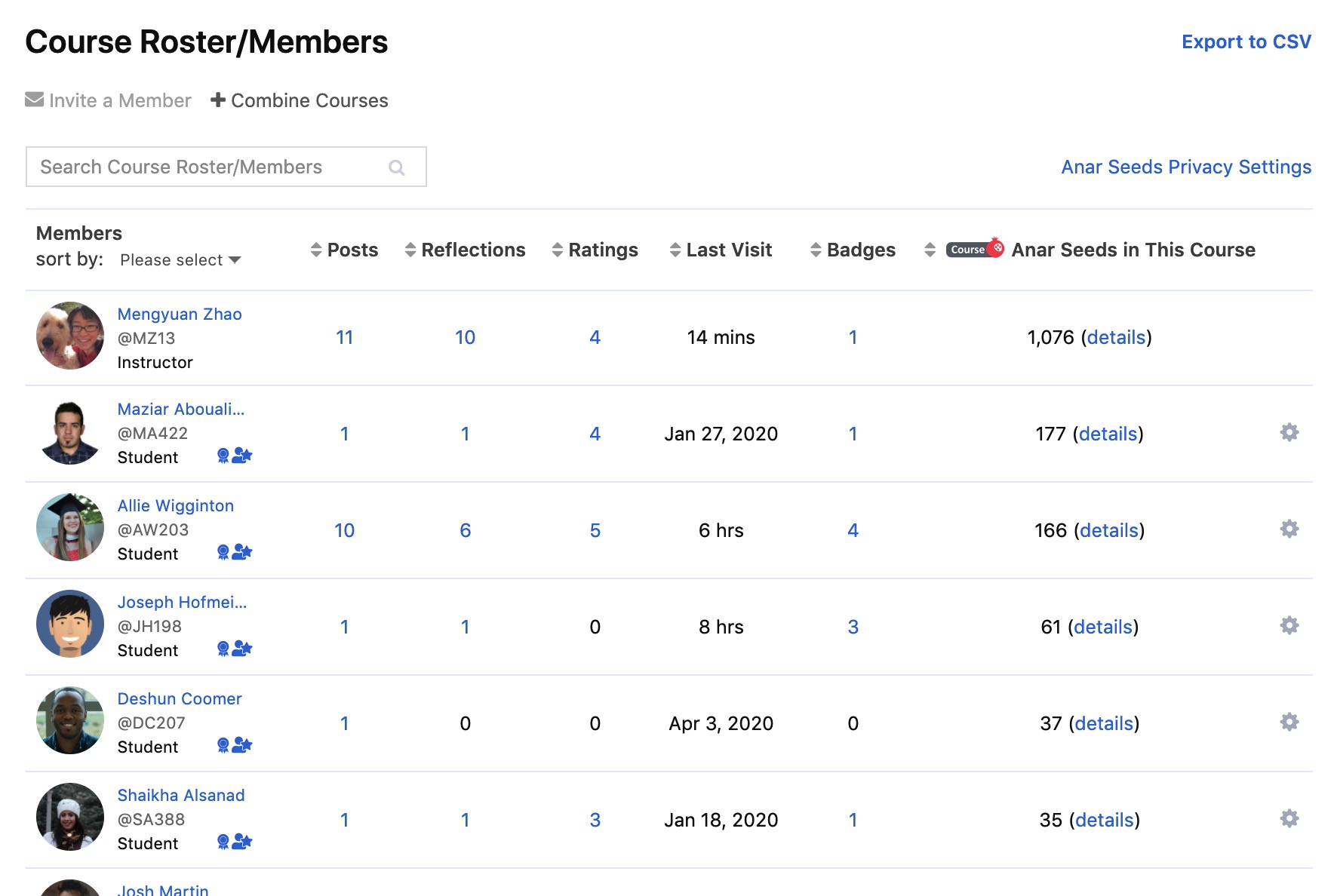Image resolution: width=1334 pixels, height=896 pixels.
Task: Click the search magnifier icon
Action: 397,167
